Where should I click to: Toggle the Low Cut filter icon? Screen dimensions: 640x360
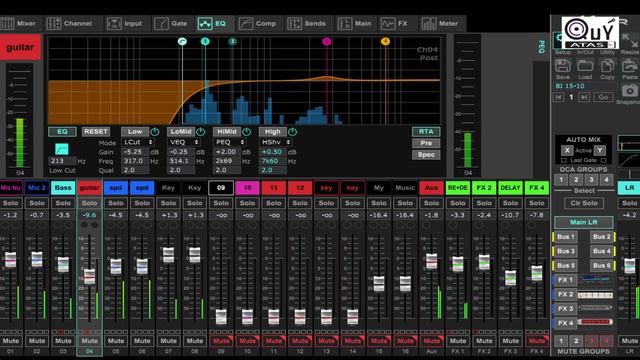62,149
